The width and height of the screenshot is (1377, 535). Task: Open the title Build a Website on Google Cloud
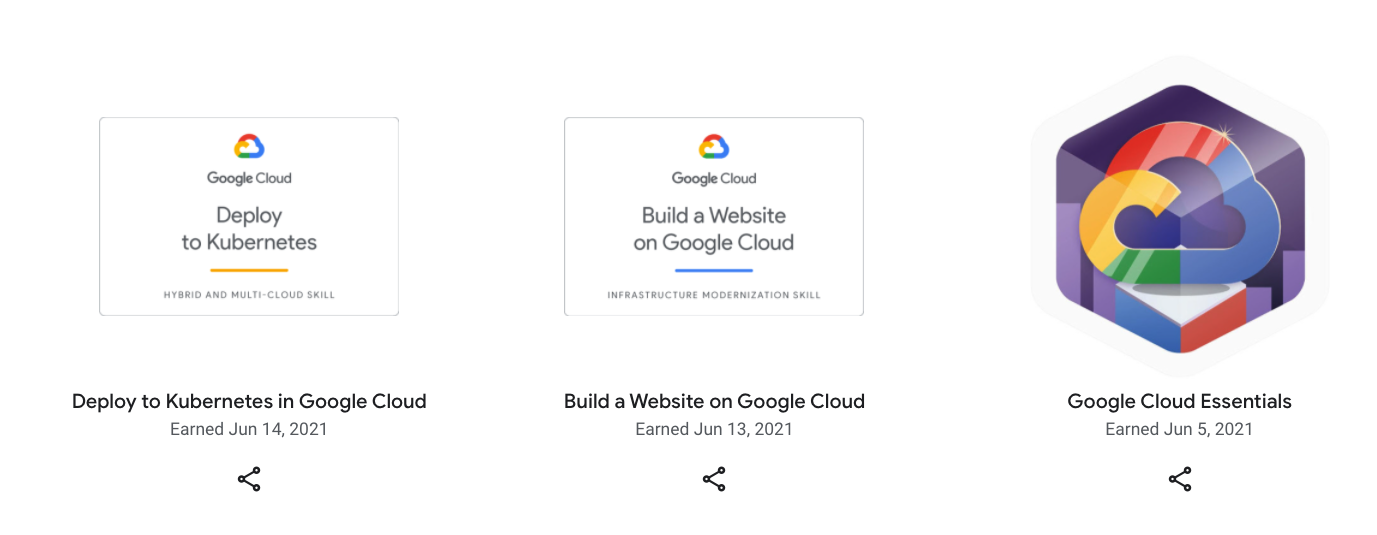click(714, 402)
